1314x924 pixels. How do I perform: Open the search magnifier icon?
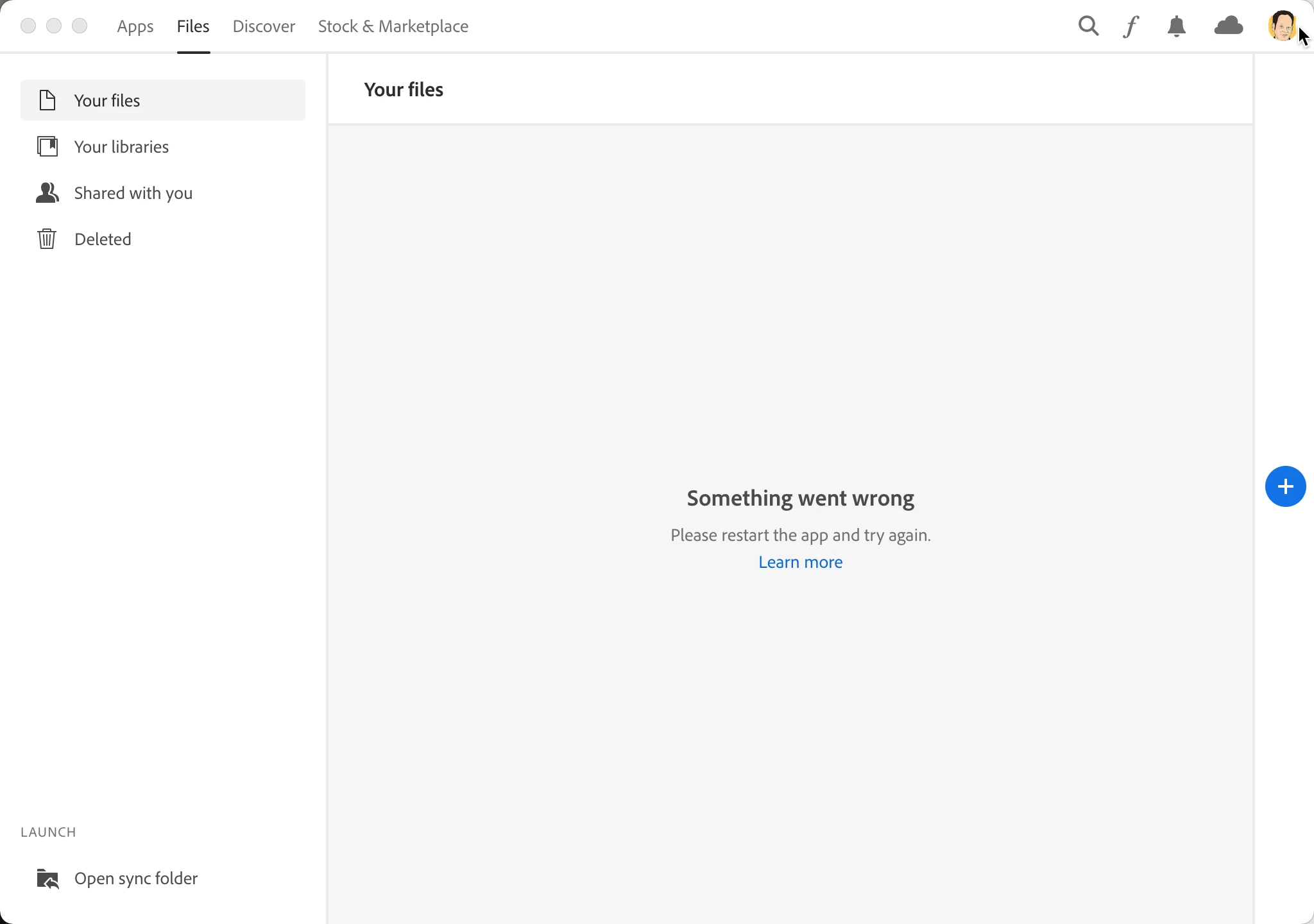pos(1088,26)
